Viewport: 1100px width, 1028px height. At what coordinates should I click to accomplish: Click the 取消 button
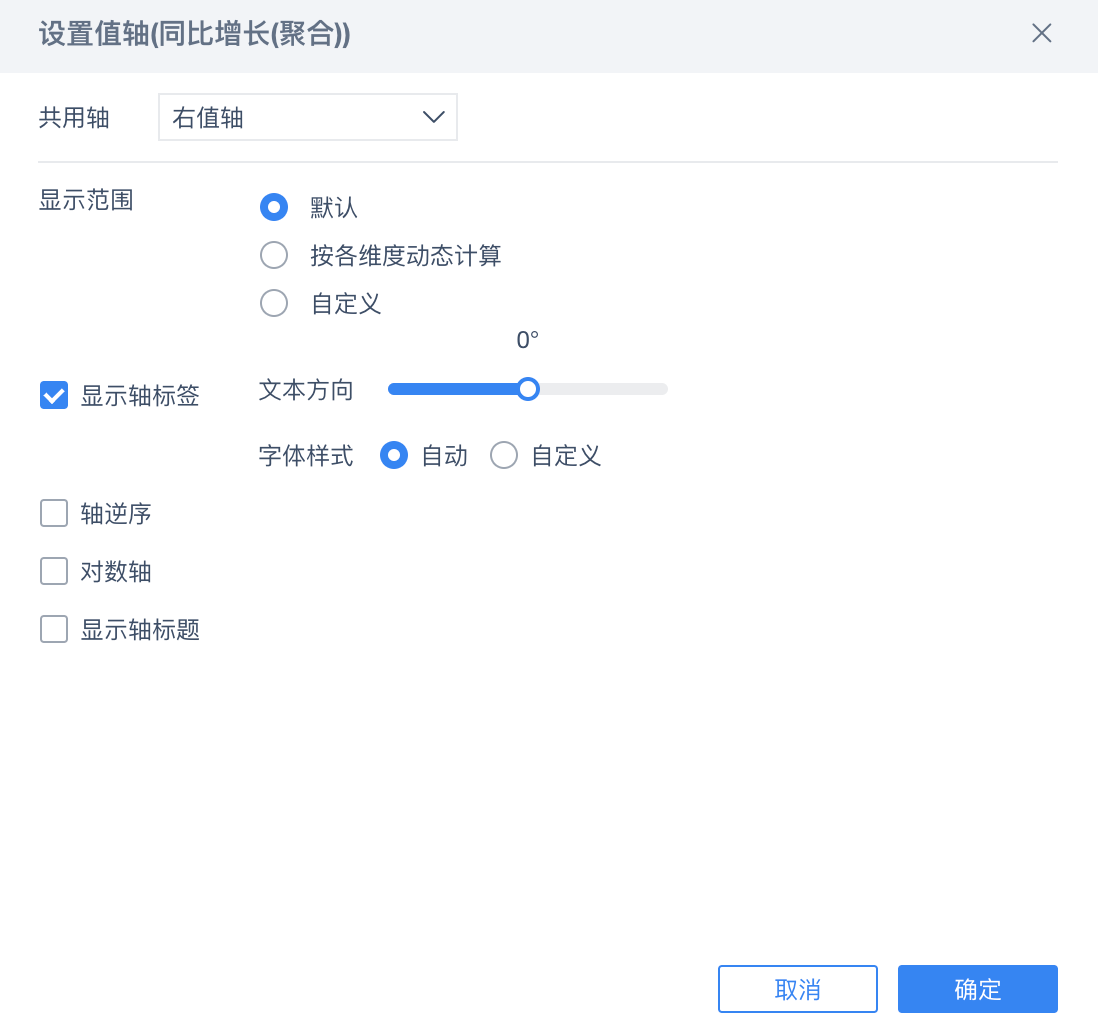[798, 989]
